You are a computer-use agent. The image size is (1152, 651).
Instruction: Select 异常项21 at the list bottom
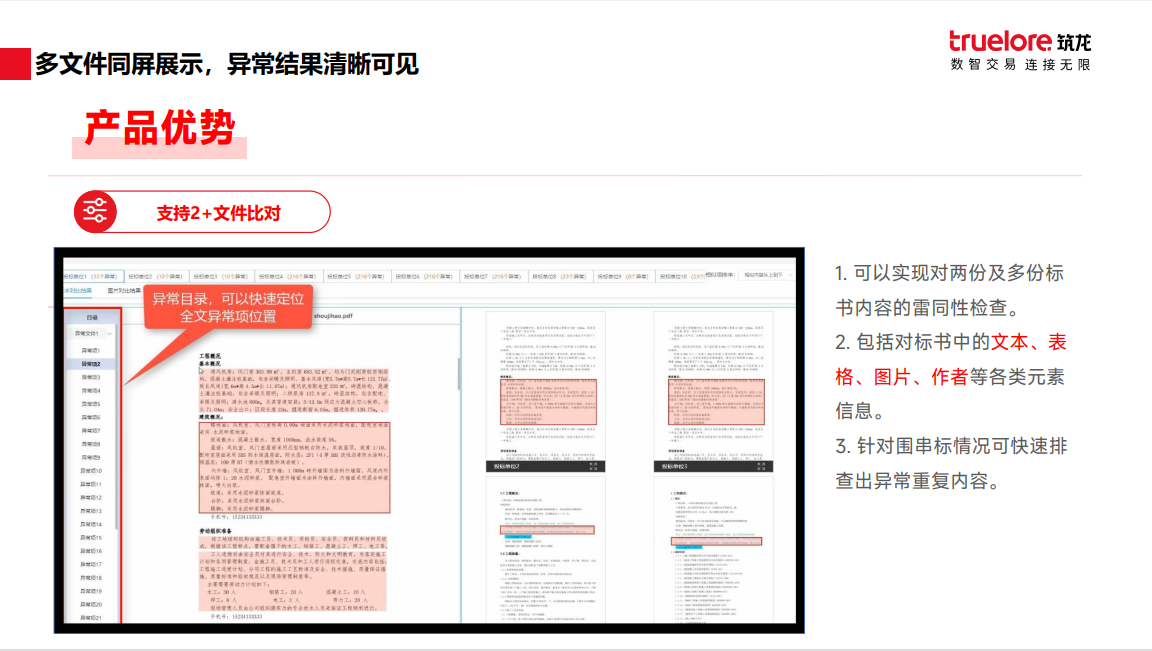pyautogui.click(x=91, y=618)
